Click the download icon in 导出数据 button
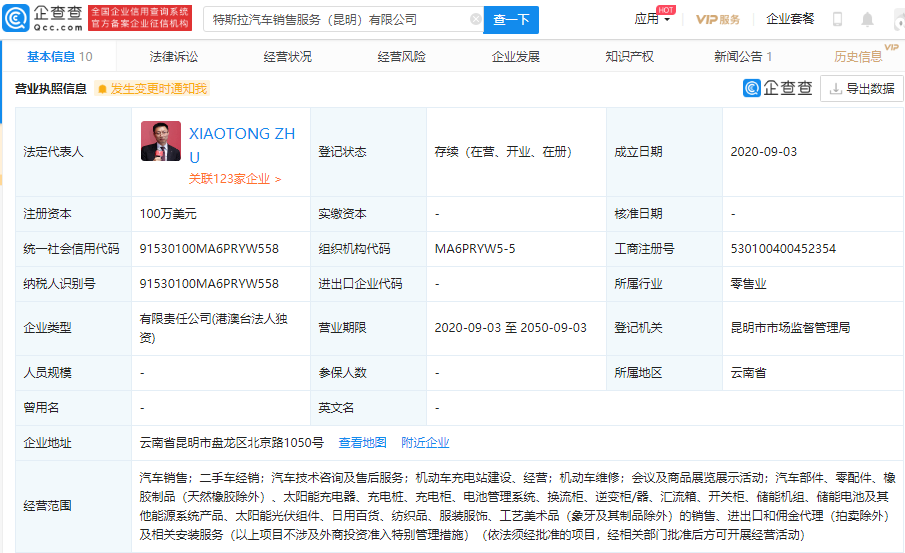Viewport: 905px width, 553px height. (835, 89)
